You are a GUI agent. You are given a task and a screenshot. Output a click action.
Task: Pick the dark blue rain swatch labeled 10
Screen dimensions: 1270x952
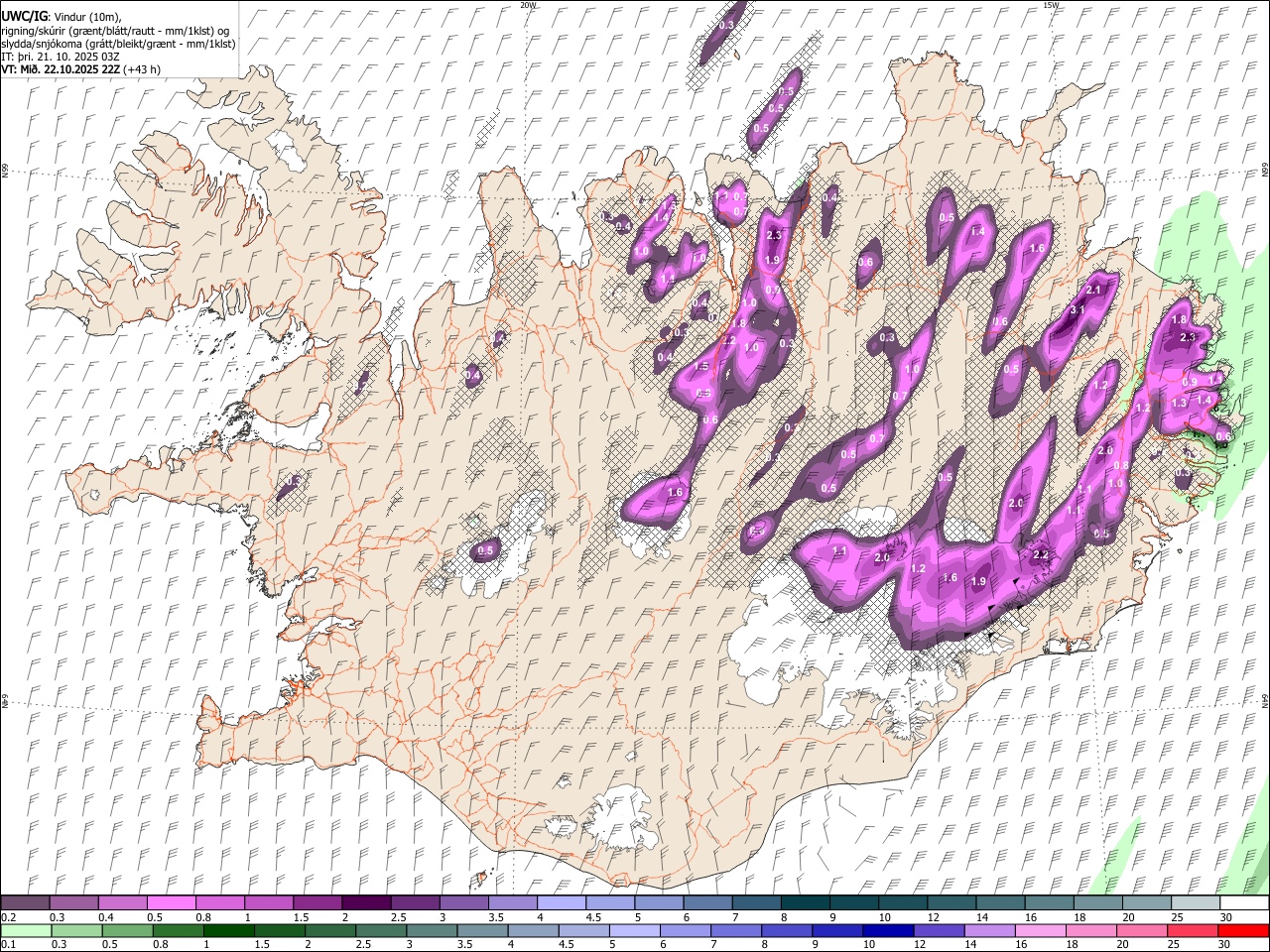[x=888, y=930]
